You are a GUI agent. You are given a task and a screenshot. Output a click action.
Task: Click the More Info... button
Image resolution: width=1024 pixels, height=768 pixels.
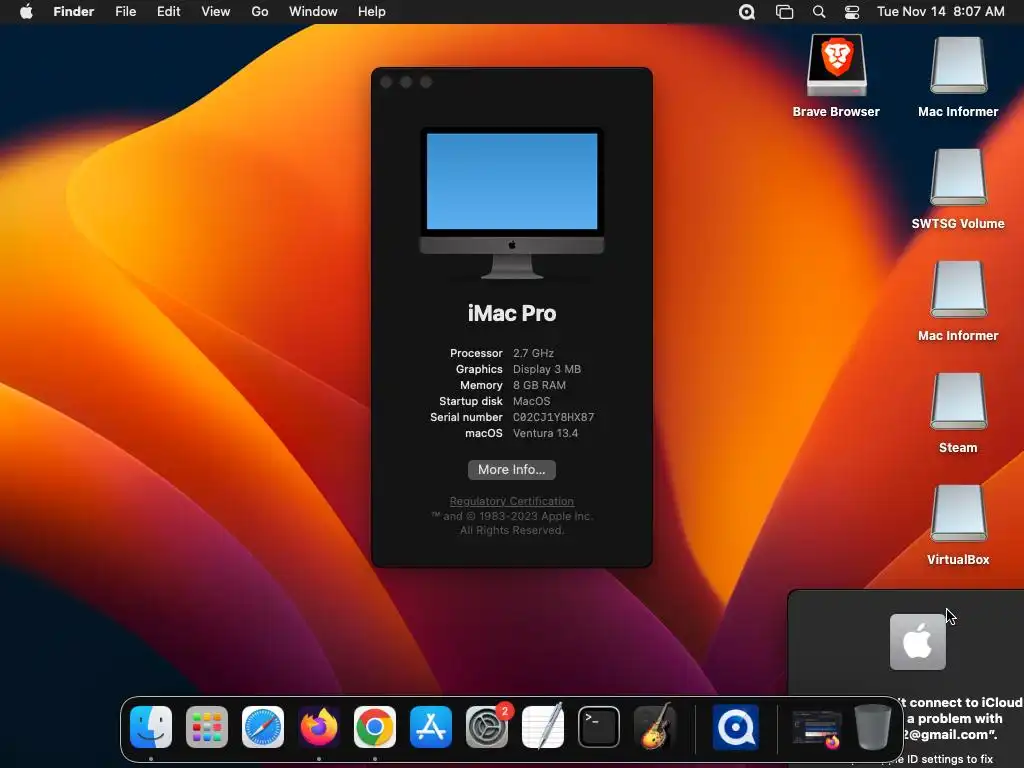[511, 470]
